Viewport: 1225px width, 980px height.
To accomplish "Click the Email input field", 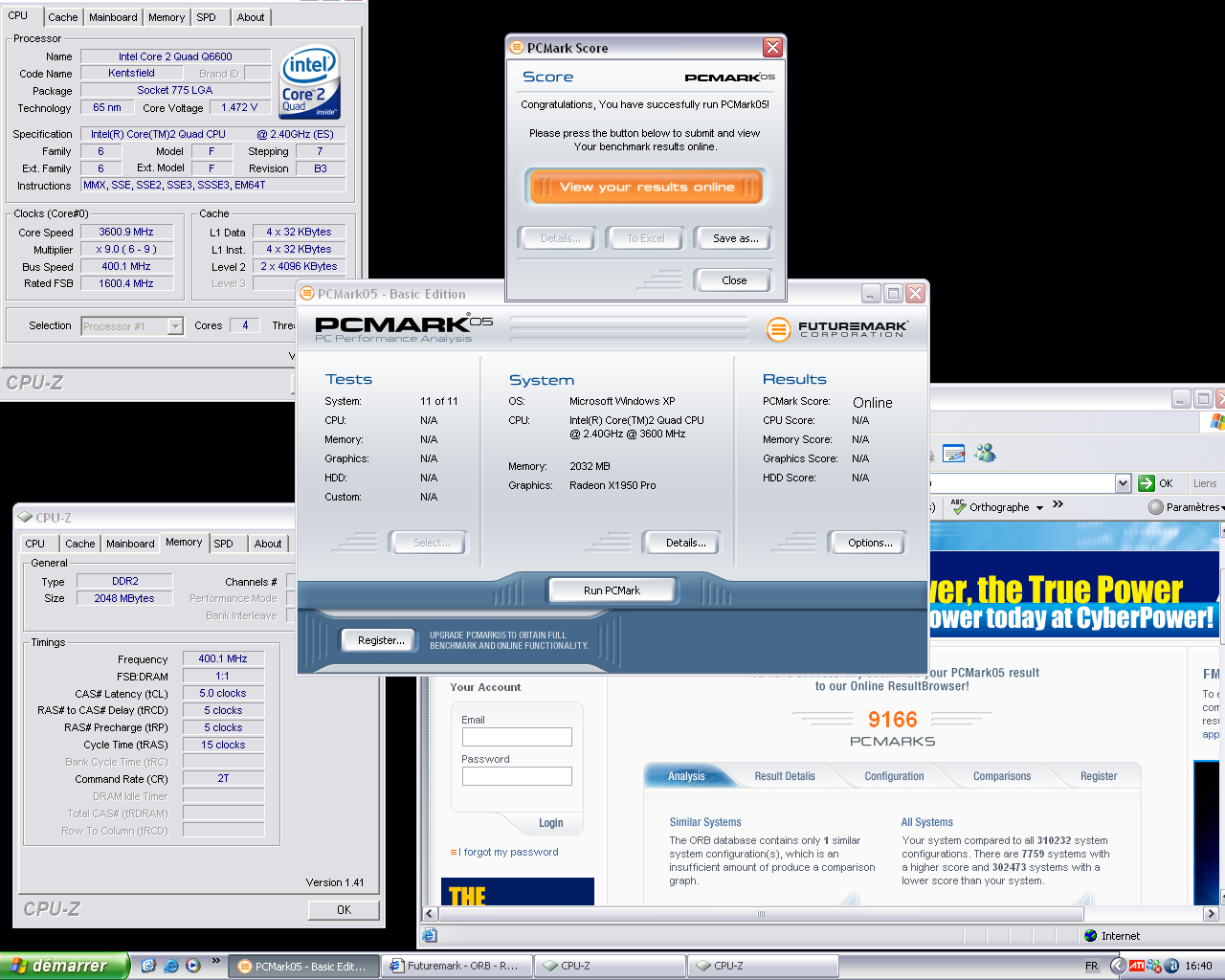I will [x=517, y=737].
